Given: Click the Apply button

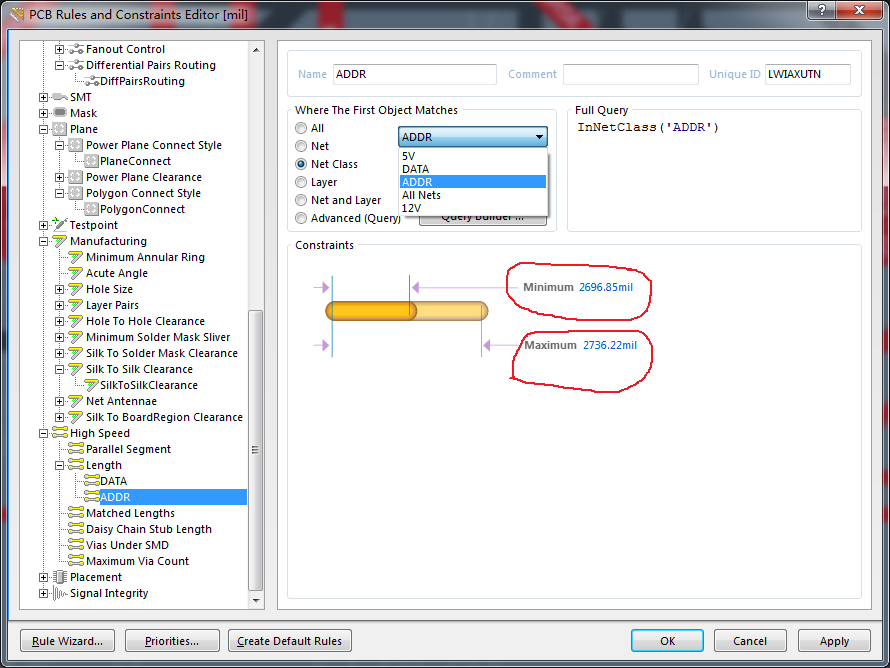Looking at the screenshot, I should pos(834,641).
